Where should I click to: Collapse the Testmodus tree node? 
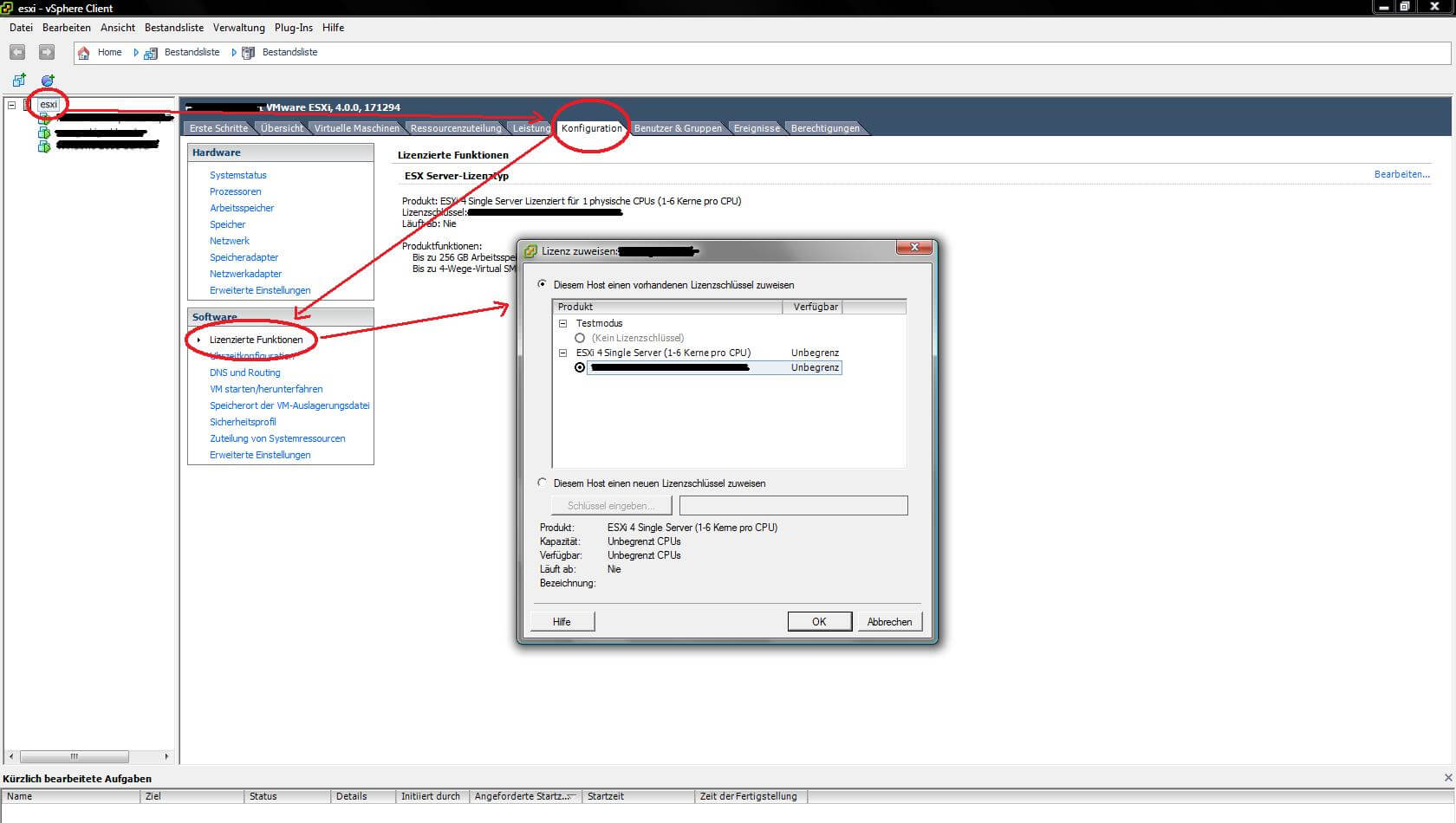pos(562,323)
